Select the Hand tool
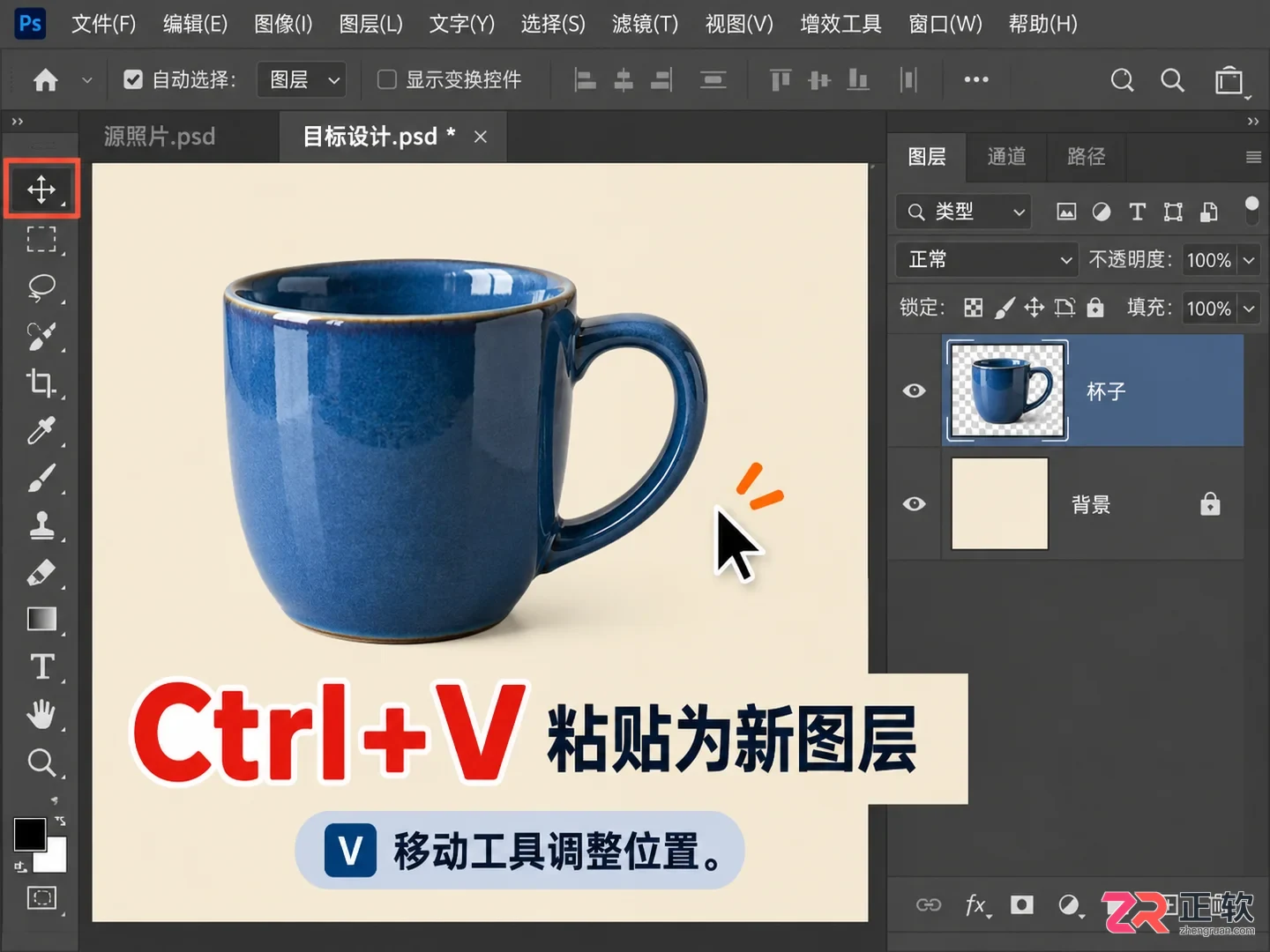 (41, 714)
